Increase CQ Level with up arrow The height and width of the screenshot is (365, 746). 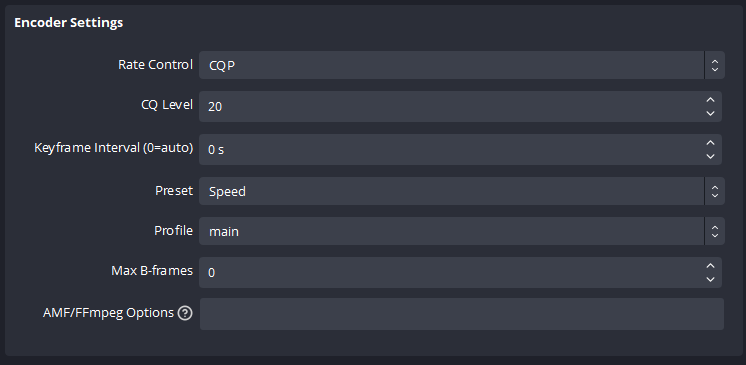[x=710, y=100]
